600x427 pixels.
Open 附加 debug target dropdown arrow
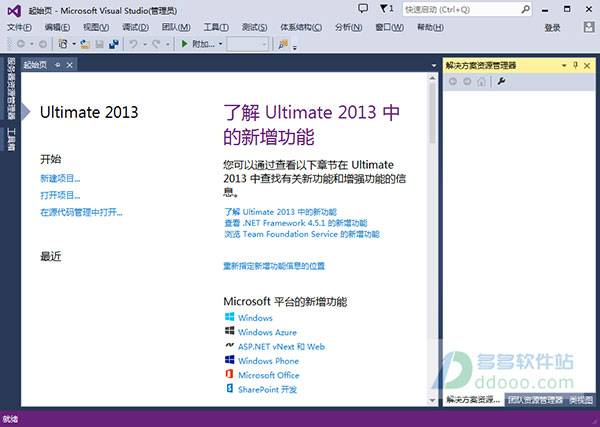(x=220, y=44)
